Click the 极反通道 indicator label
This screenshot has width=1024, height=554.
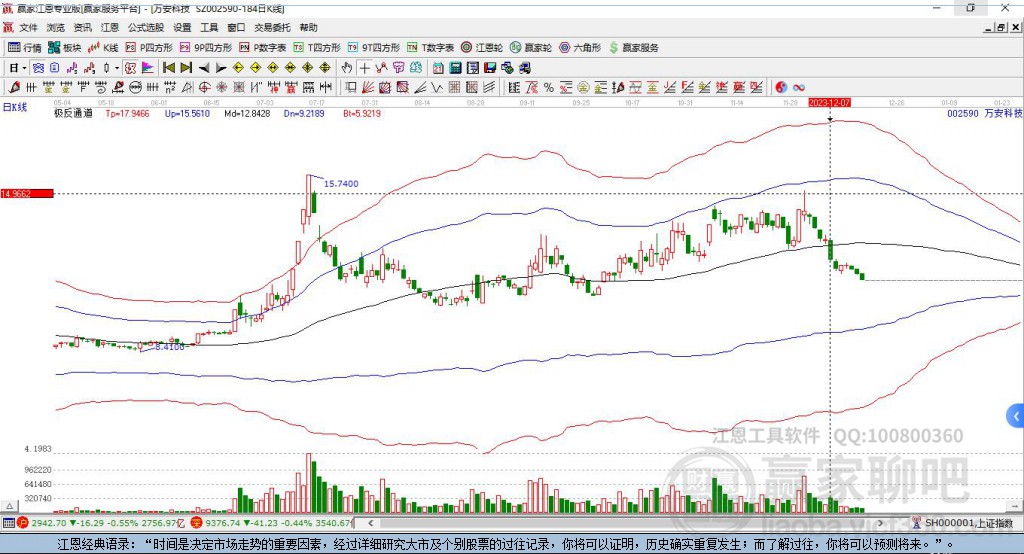(x=73, y=113)
